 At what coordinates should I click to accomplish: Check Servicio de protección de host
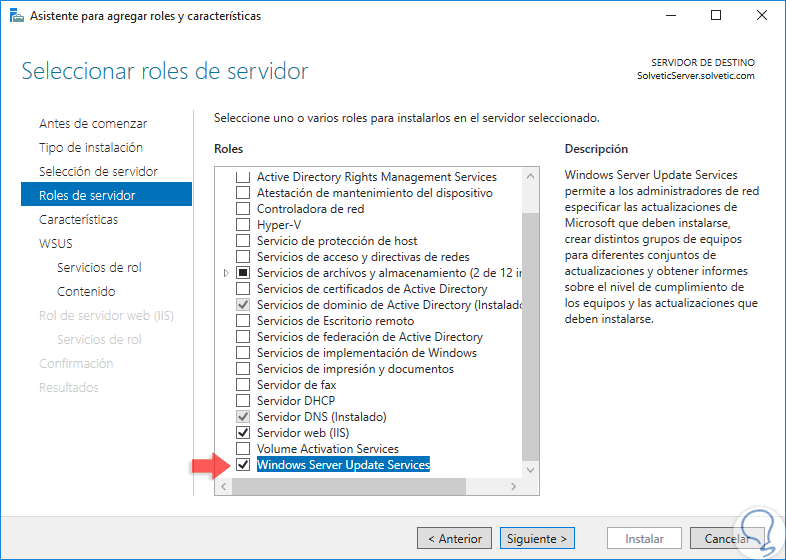pyautogui.click(x=243, y=241)
